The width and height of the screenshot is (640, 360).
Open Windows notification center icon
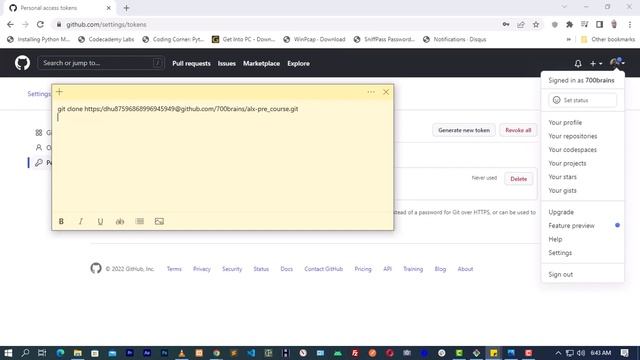coord(624,353)
